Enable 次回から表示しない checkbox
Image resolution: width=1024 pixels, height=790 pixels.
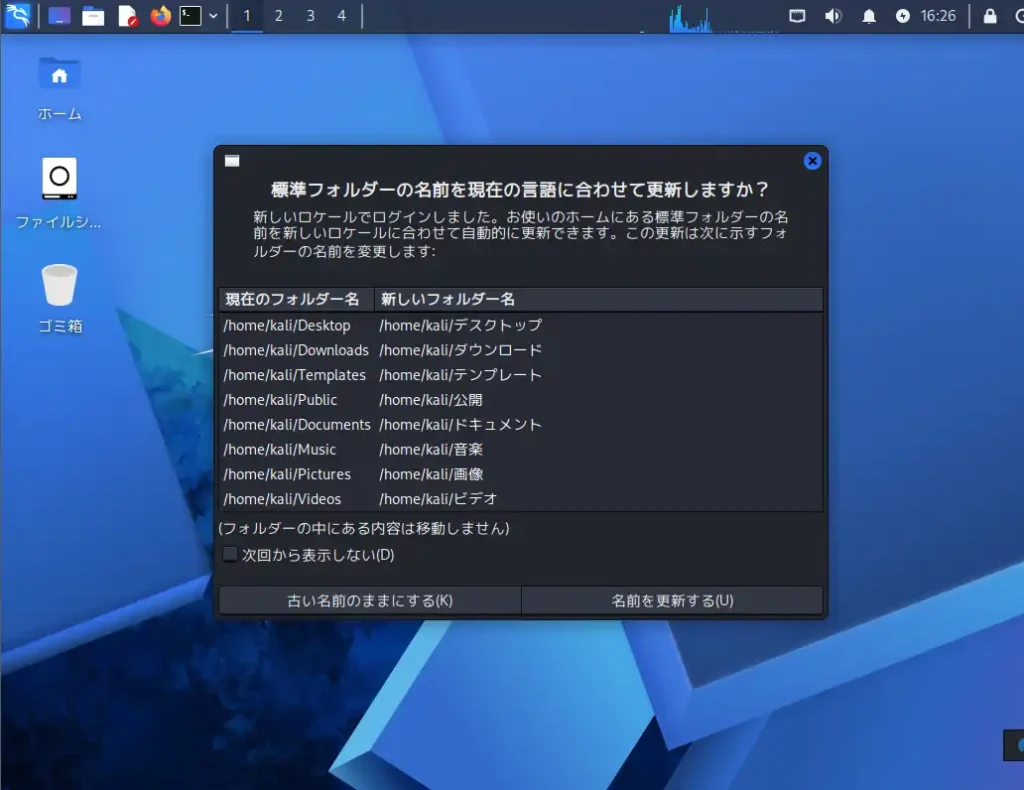click(x=229, y=555)
